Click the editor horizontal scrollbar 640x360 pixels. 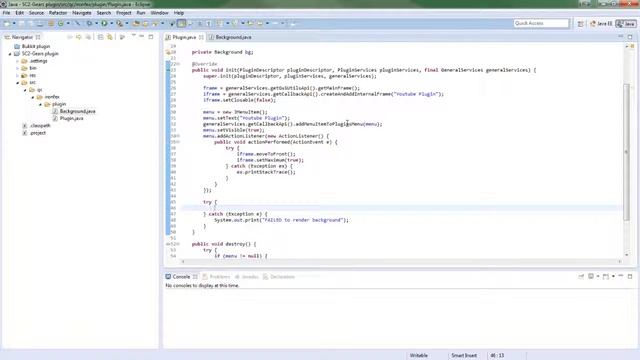click(x=401, y=261)
